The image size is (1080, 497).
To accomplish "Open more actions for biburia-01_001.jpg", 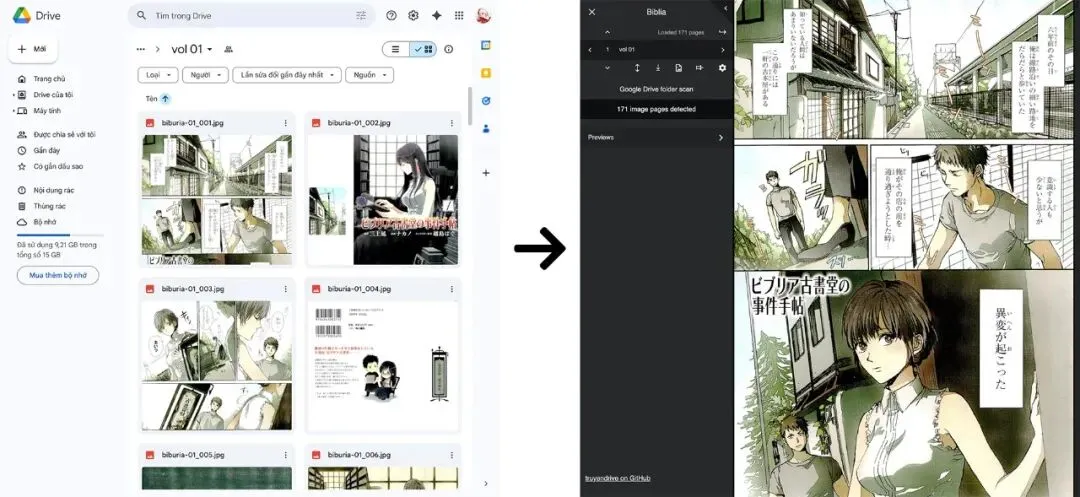I will click(285, 123).
